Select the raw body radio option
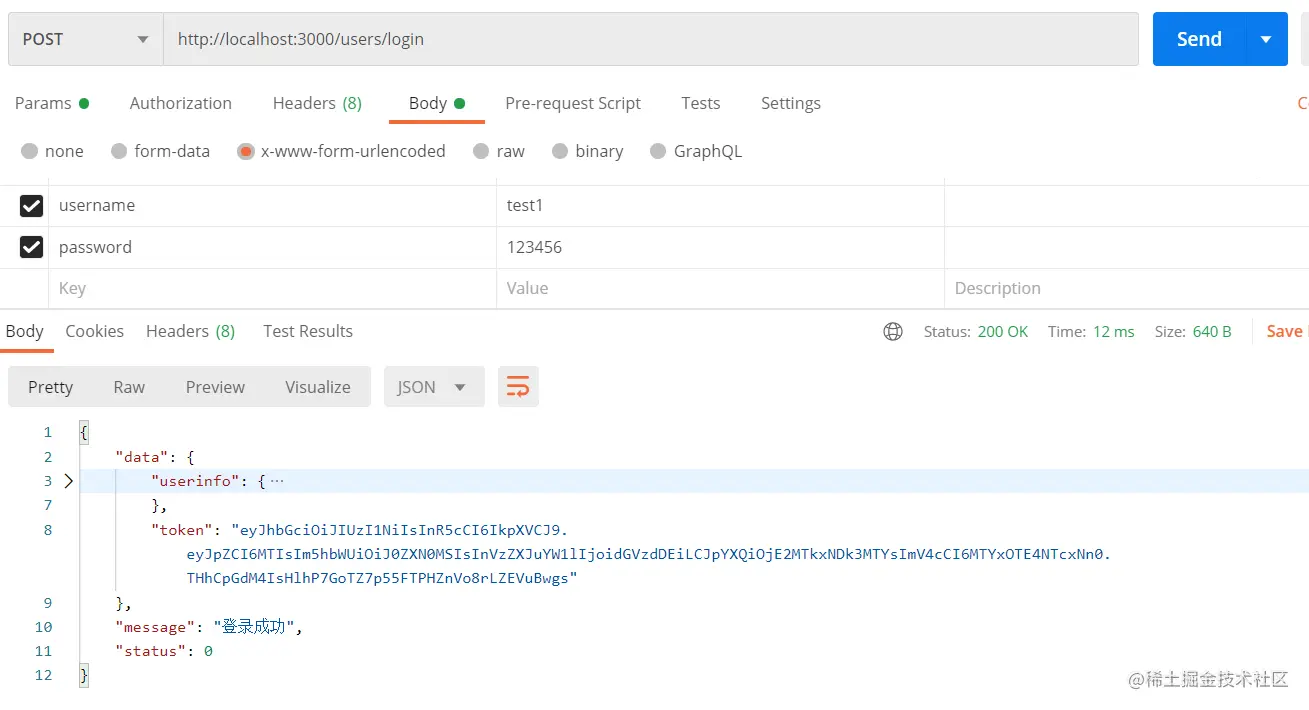This screenshot has width=1309, height=710. pyautogui.click(x=481, y=151)
